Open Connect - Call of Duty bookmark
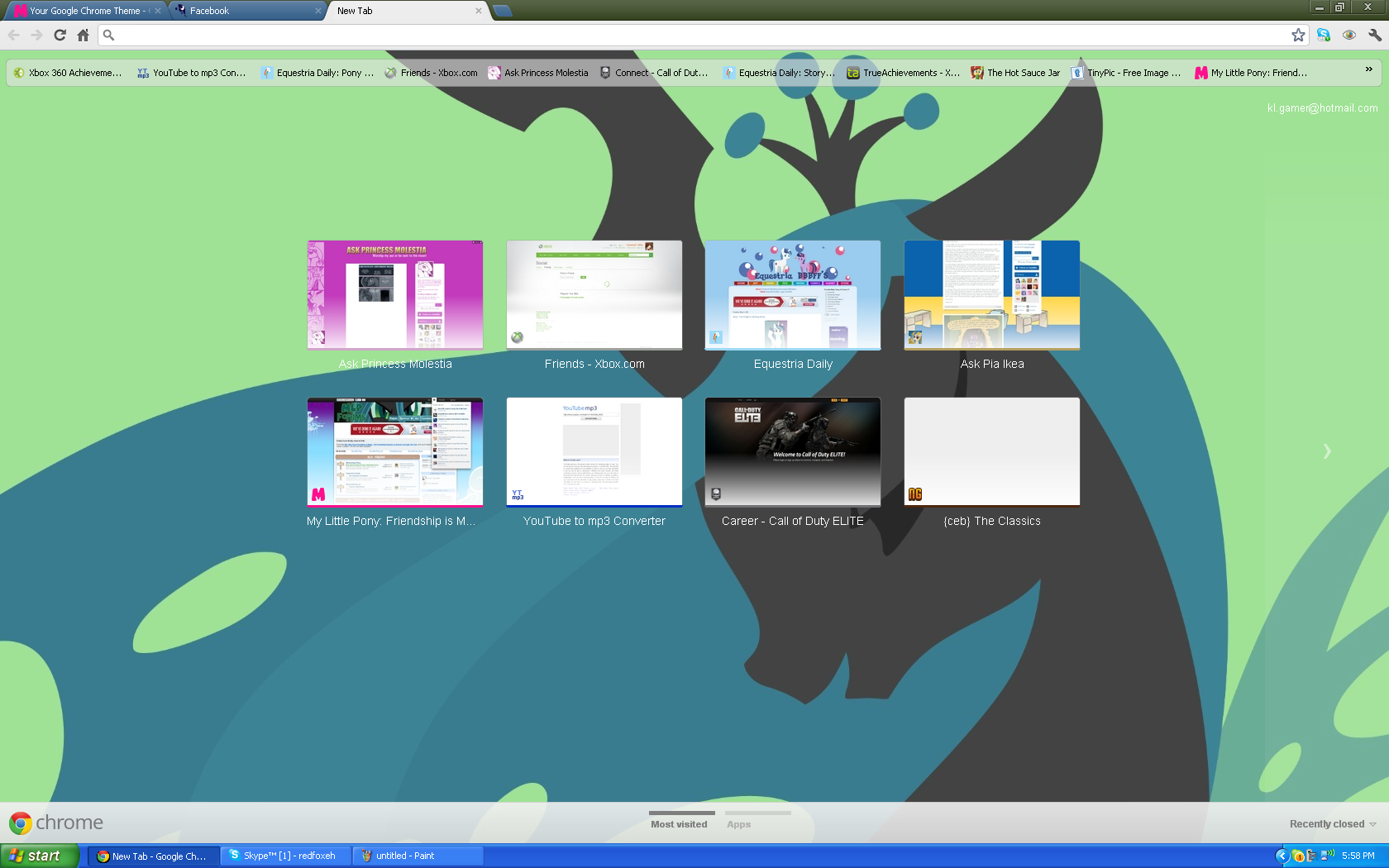Screen dimensions: 1389x868 pyautogui.click(x=654, y=73)
